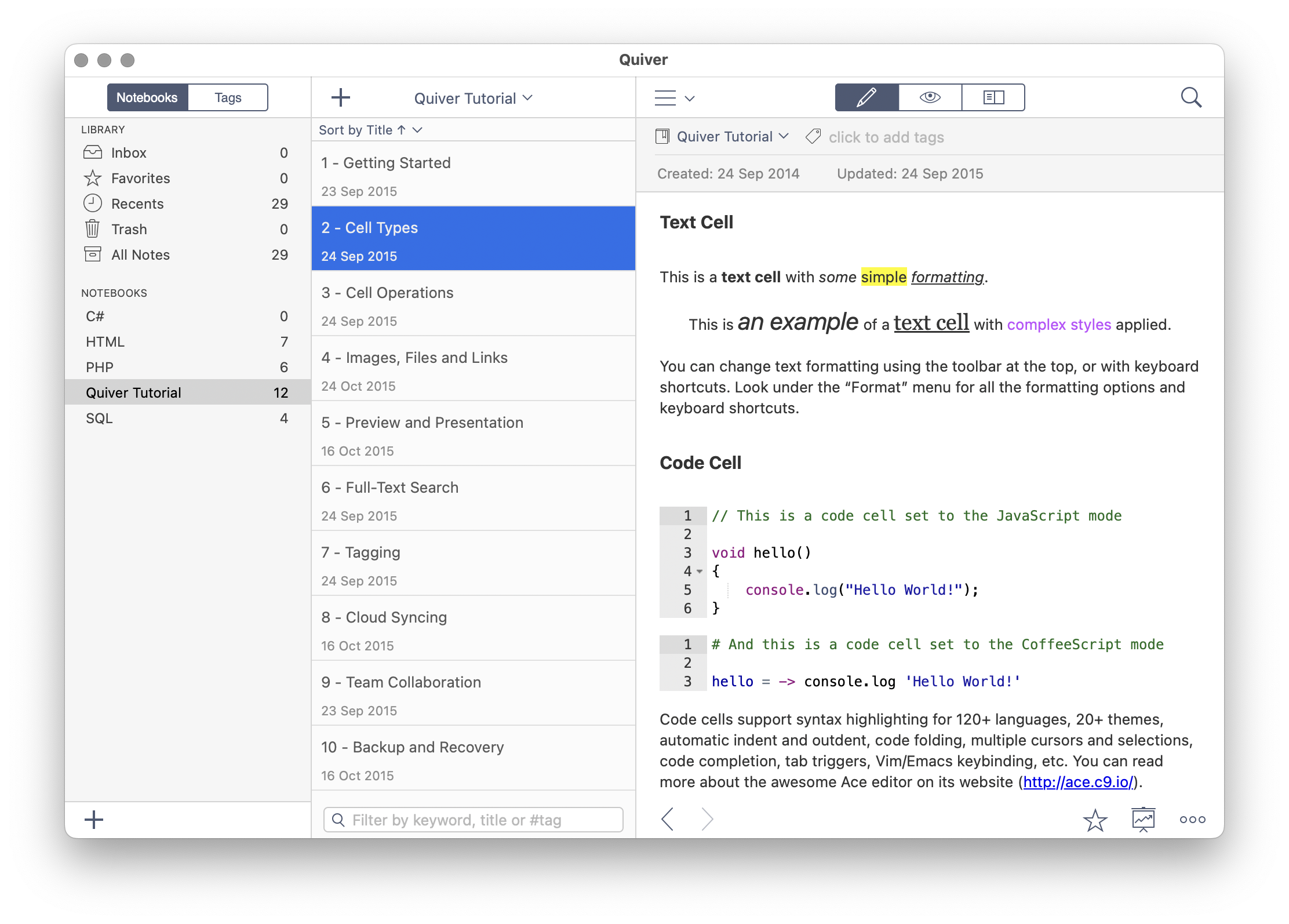
Task: Click the All Notes archive icon
Action: point(93,254)
